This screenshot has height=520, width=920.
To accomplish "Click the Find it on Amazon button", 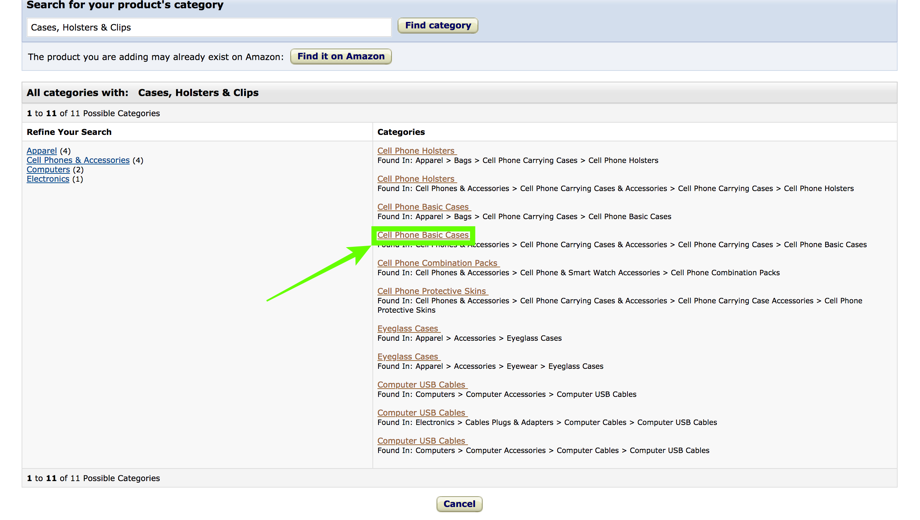I will coord(341,56).
